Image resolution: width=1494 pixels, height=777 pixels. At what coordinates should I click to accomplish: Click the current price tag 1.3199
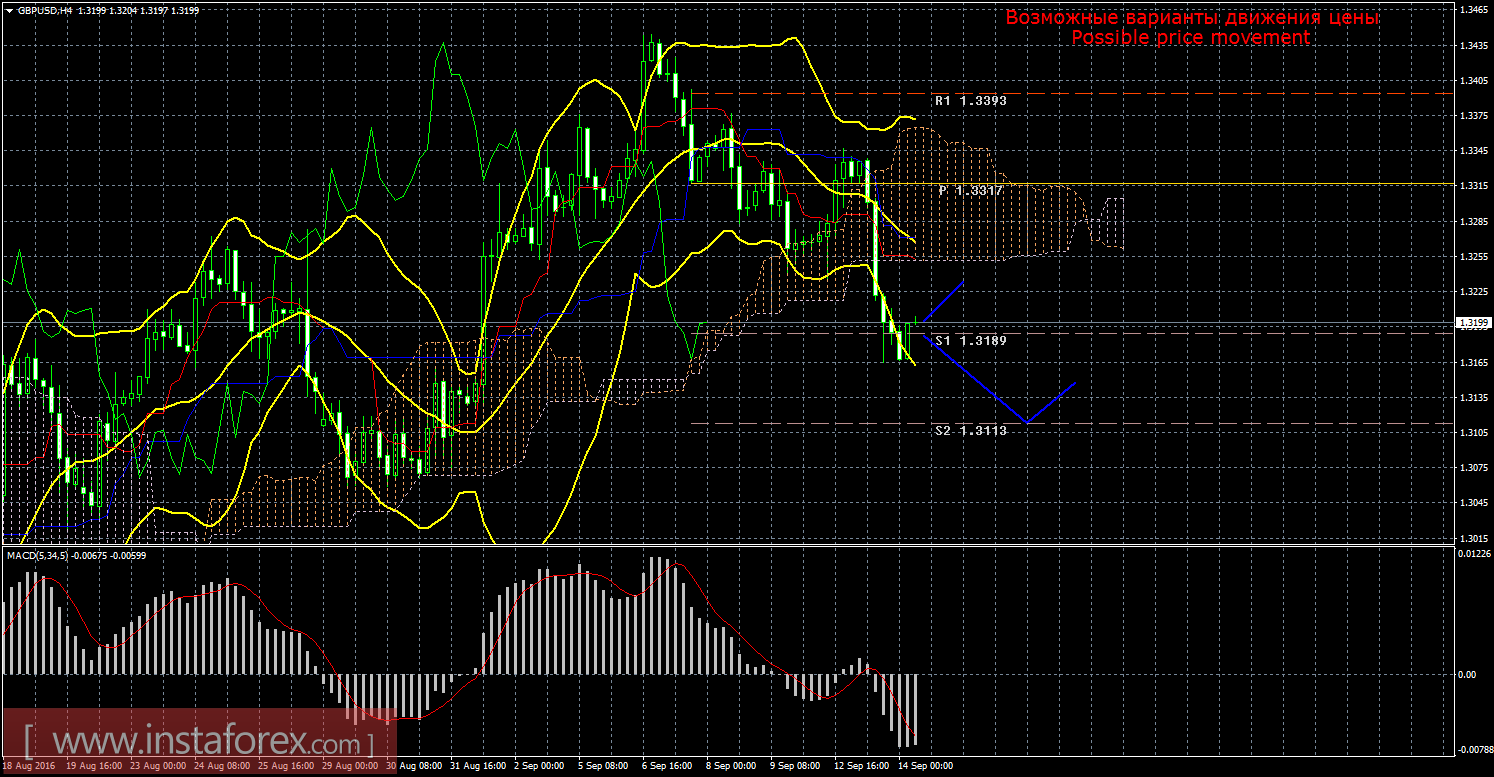(x=1473, y=323)
